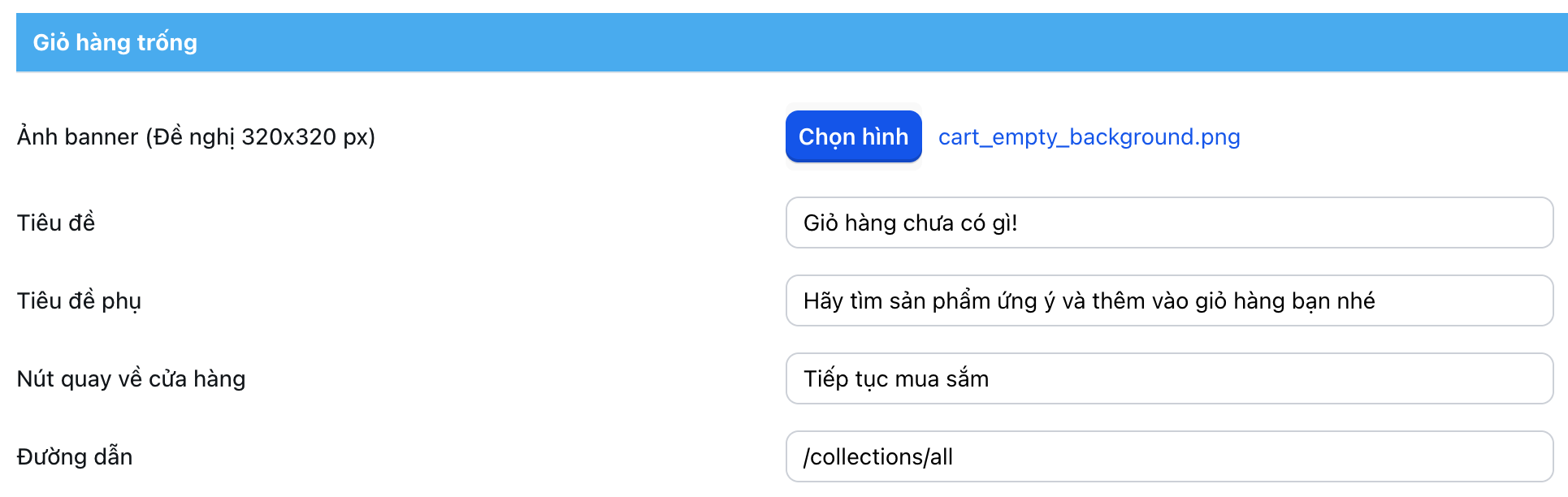
Task: Choose a new banner image
Action: coord(853,136)
